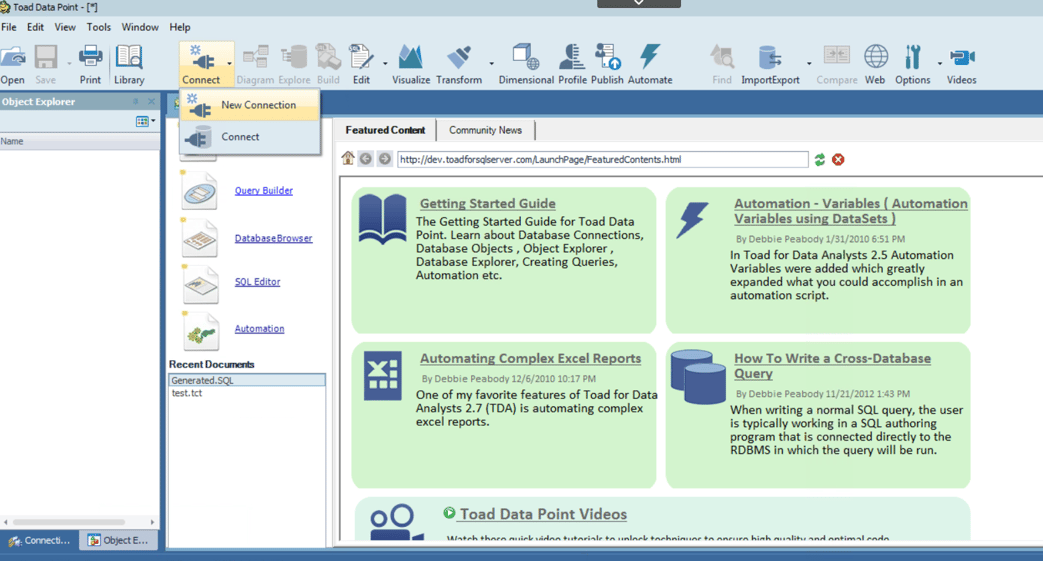Open the Edit menu
This screenshot has width=1043, height=561.
(35, 27)
